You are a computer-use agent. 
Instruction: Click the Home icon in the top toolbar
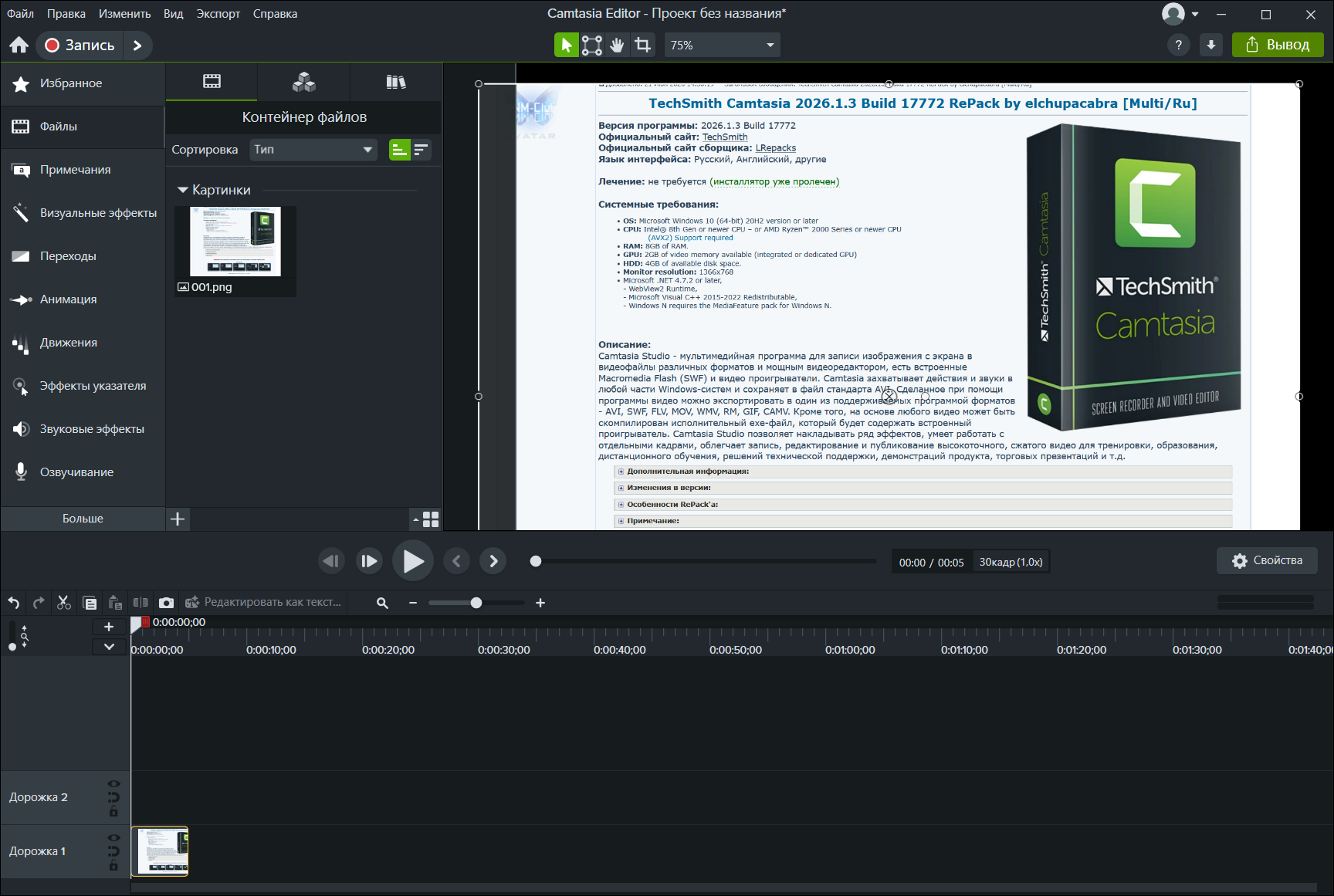coord(19,45)
